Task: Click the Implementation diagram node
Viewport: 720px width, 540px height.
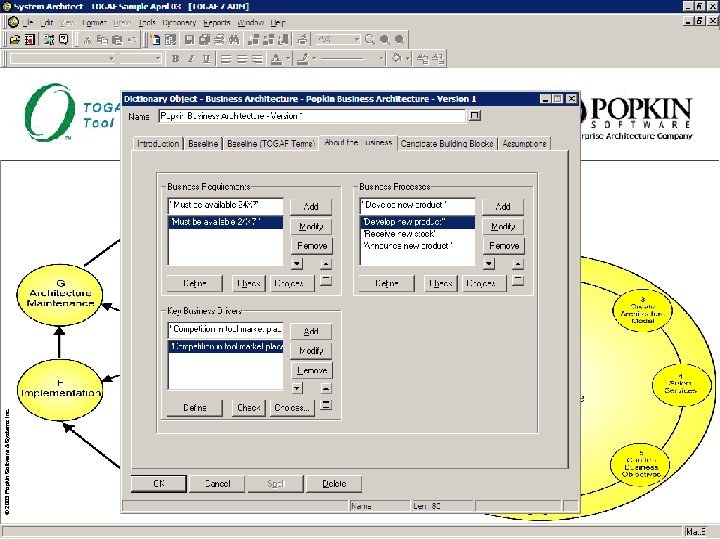Action: (60, 389)
